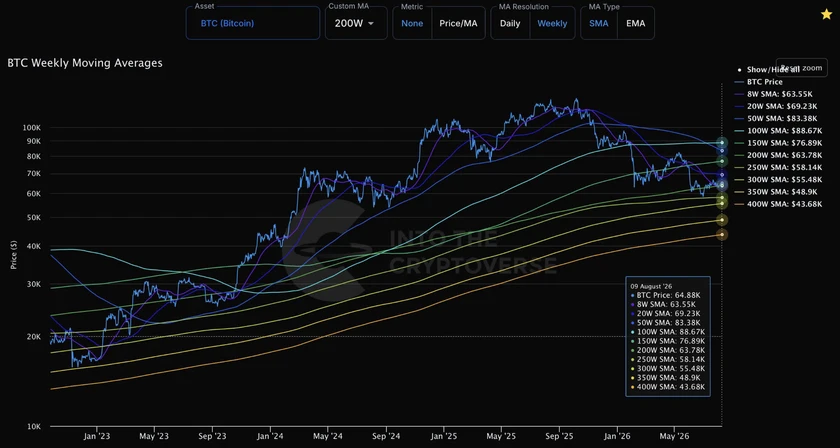
Task: Toggle Show/Hide all legend entry
Action: coord(769,70)
